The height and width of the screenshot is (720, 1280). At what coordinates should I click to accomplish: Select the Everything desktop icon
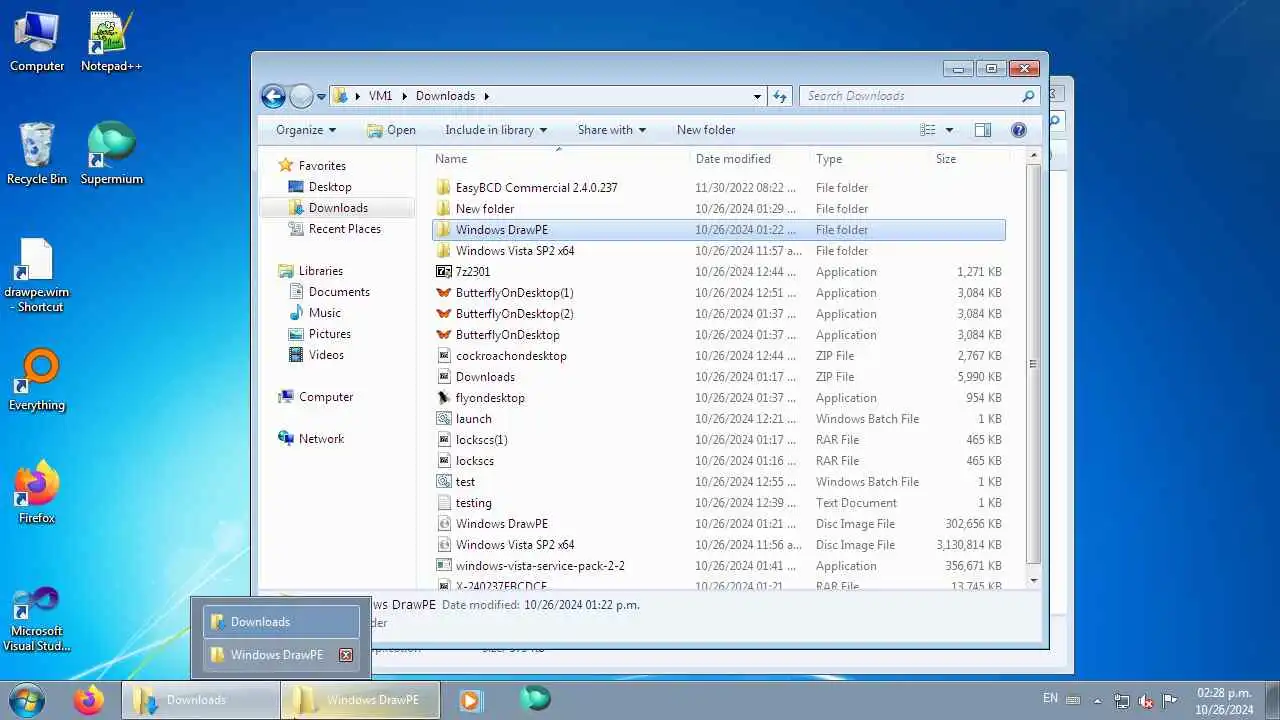(37, 380)
